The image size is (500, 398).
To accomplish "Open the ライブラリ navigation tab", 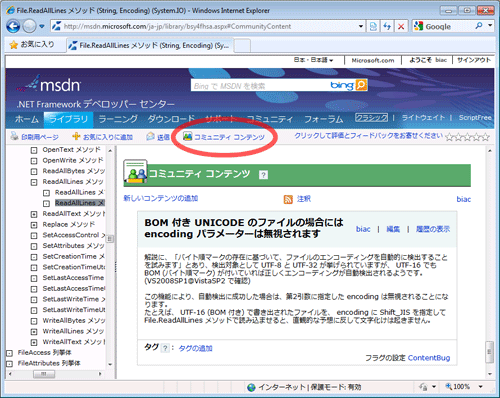I will 68,119.
